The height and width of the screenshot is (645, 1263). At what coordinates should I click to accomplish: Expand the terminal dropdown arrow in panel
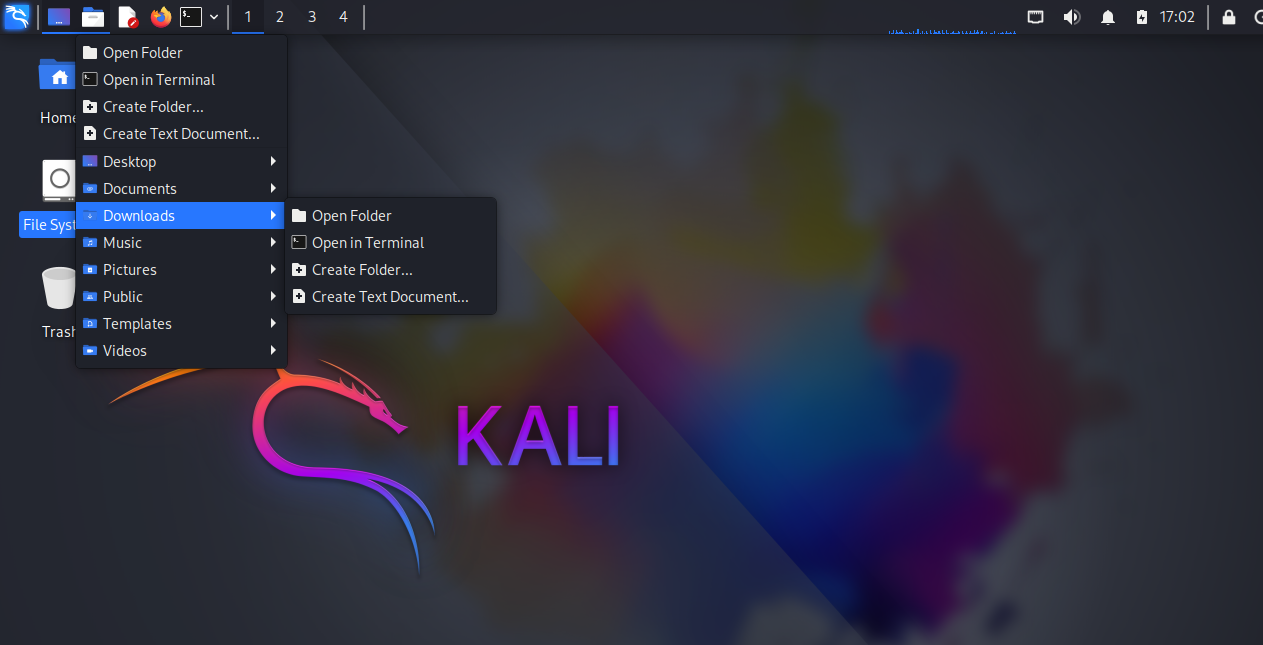214,17
